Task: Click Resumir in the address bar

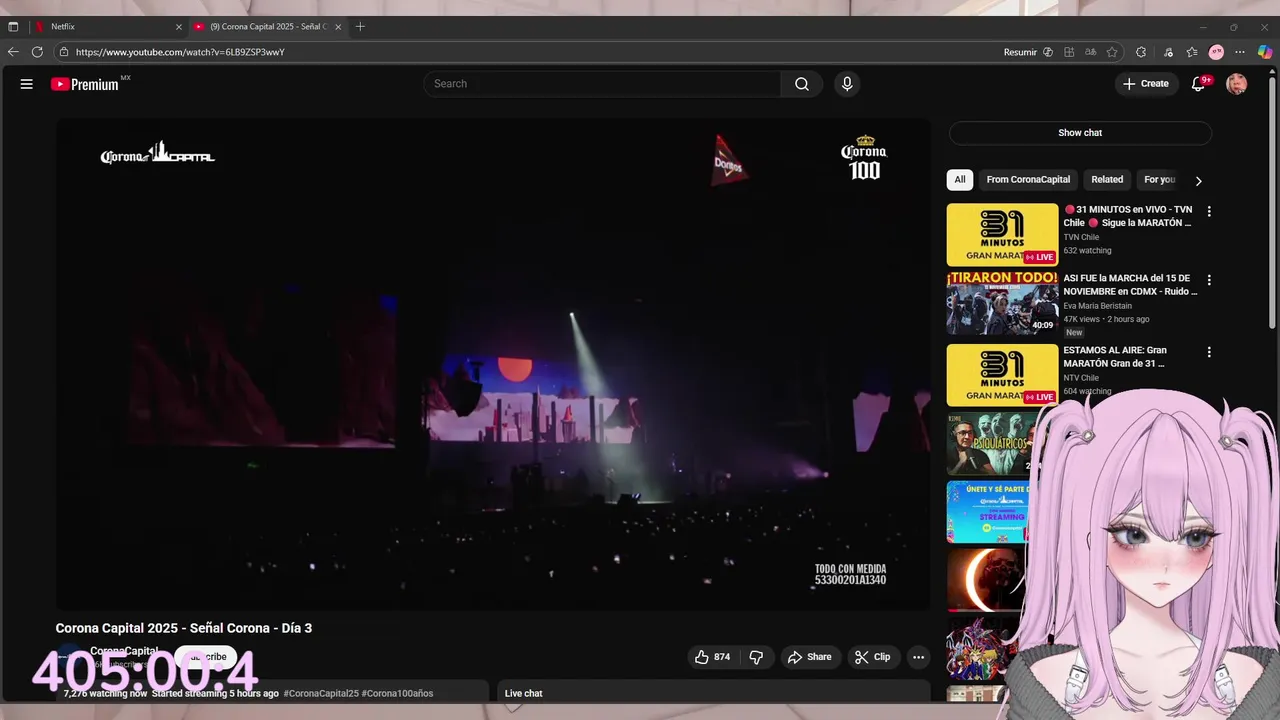Action: coord(1020,52)
